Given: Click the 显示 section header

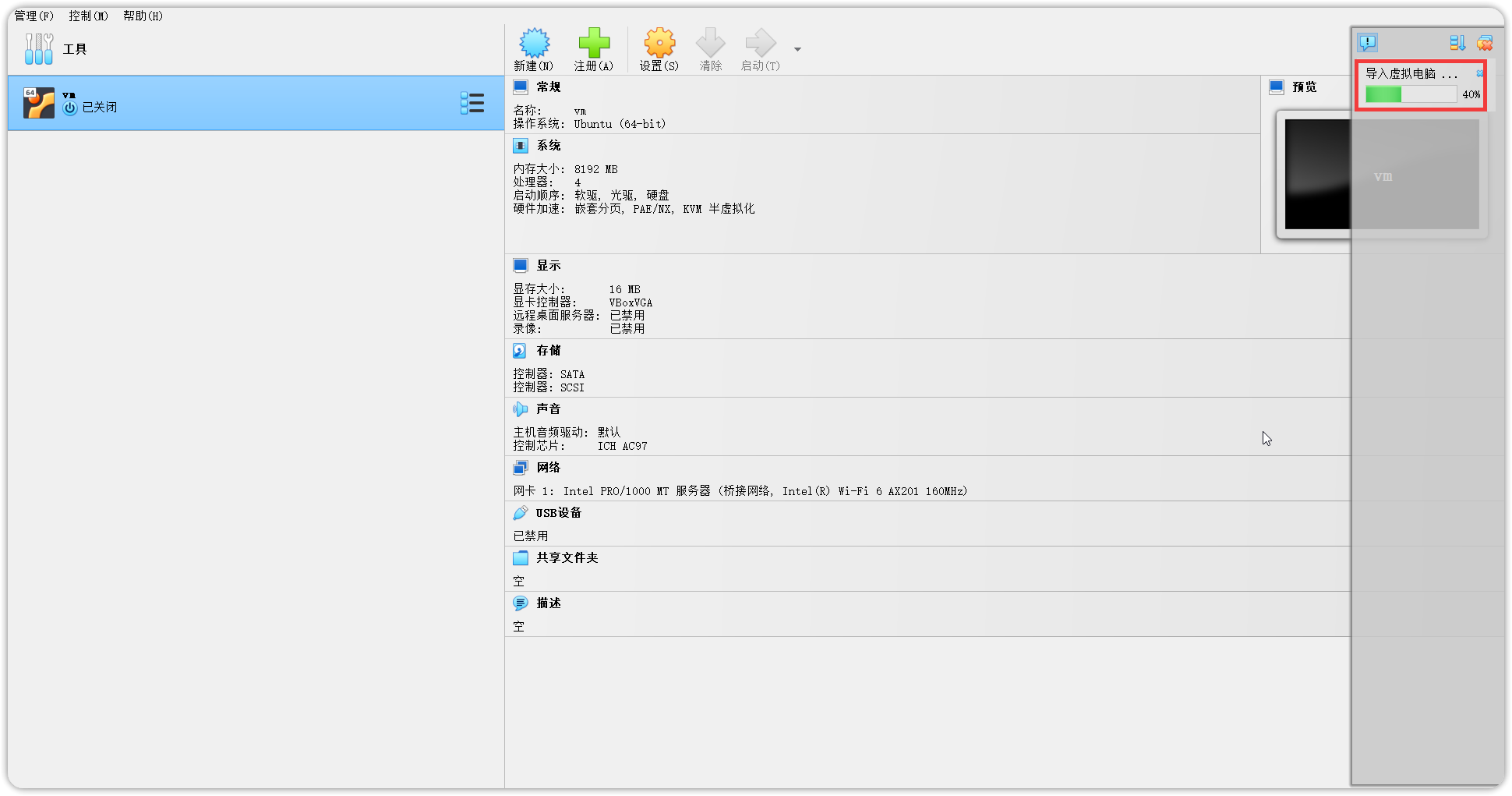Looking at the screenshot, I should coord(549,265).
